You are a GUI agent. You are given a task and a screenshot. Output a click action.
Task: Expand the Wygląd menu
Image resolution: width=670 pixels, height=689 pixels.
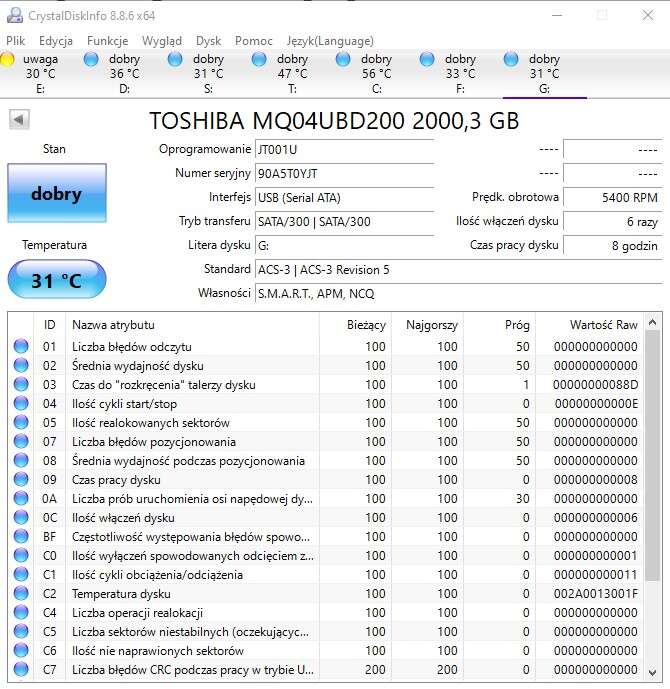pos(162,41)
